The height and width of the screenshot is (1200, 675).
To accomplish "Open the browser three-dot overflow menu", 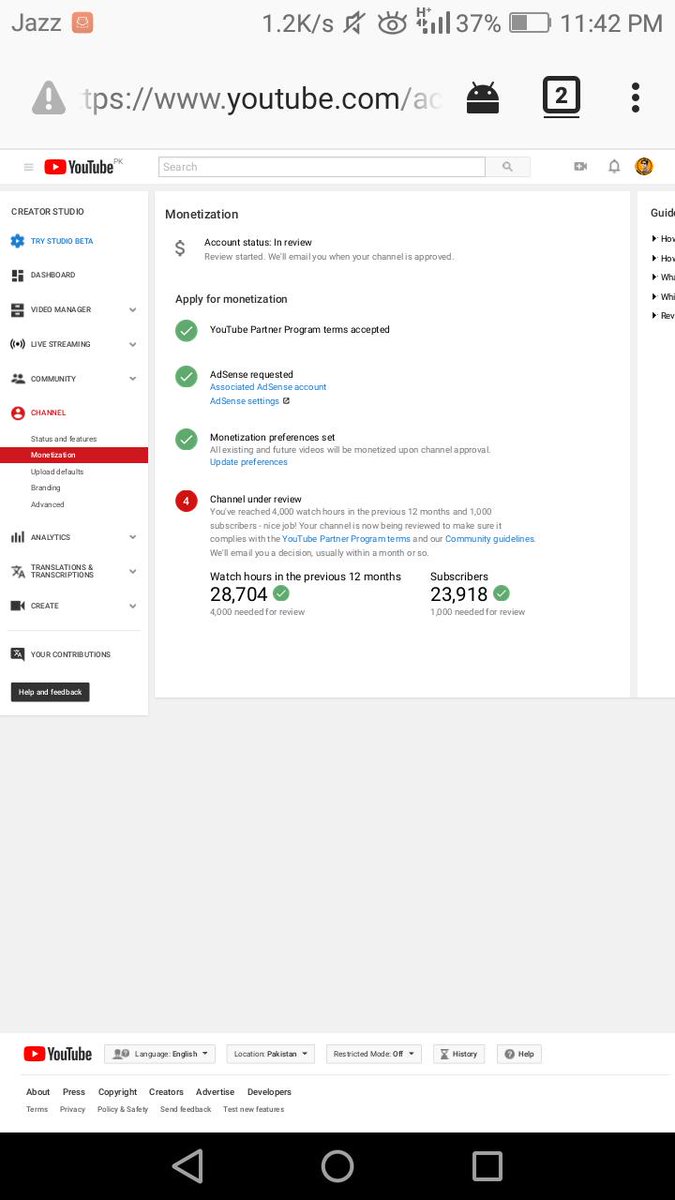I will 635,97.
